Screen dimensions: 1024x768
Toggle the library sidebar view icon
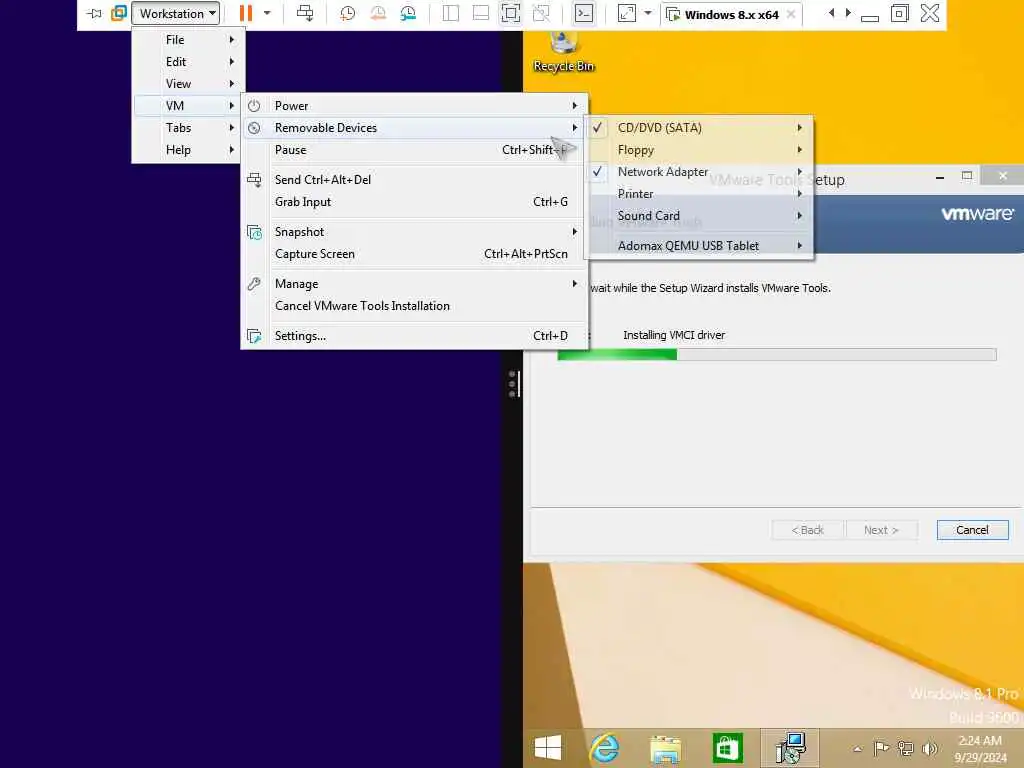pyautogui.click(x=451, y=13)
